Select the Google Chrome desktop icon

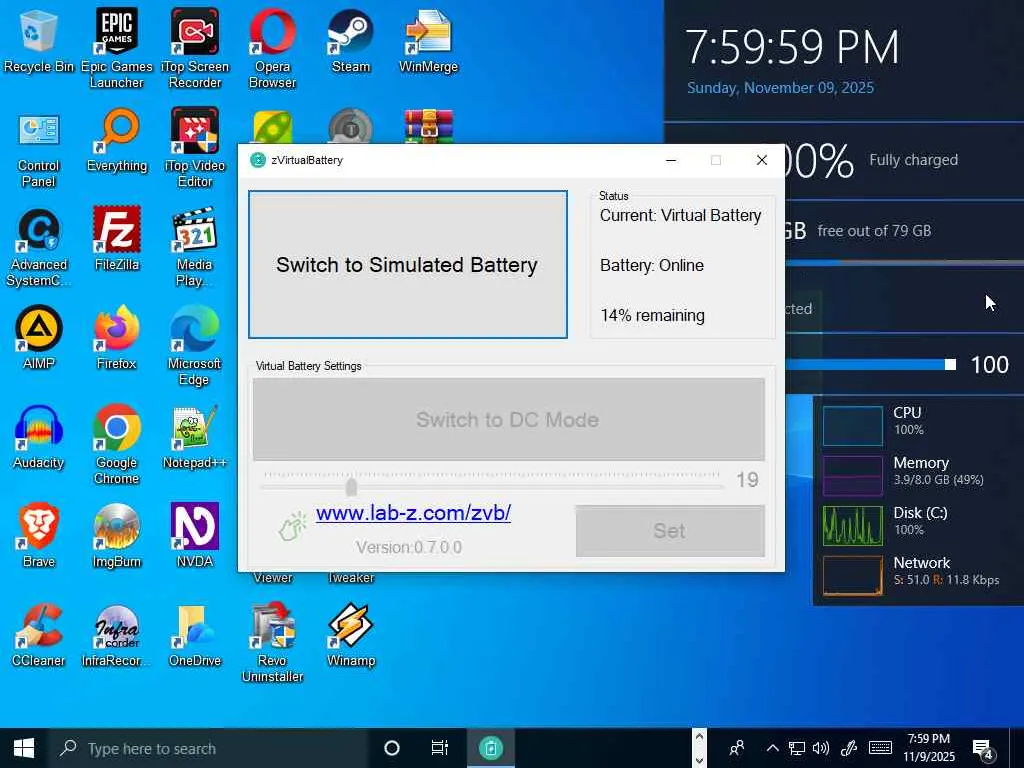[x=116, y=445]
